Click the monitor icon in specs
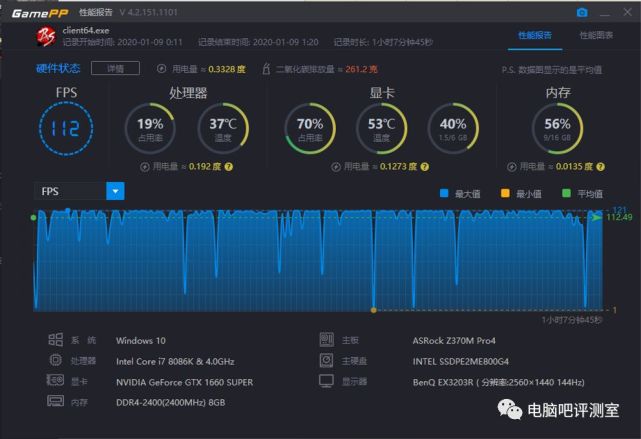This screenshot has height=439, width=641. (327, 381)
